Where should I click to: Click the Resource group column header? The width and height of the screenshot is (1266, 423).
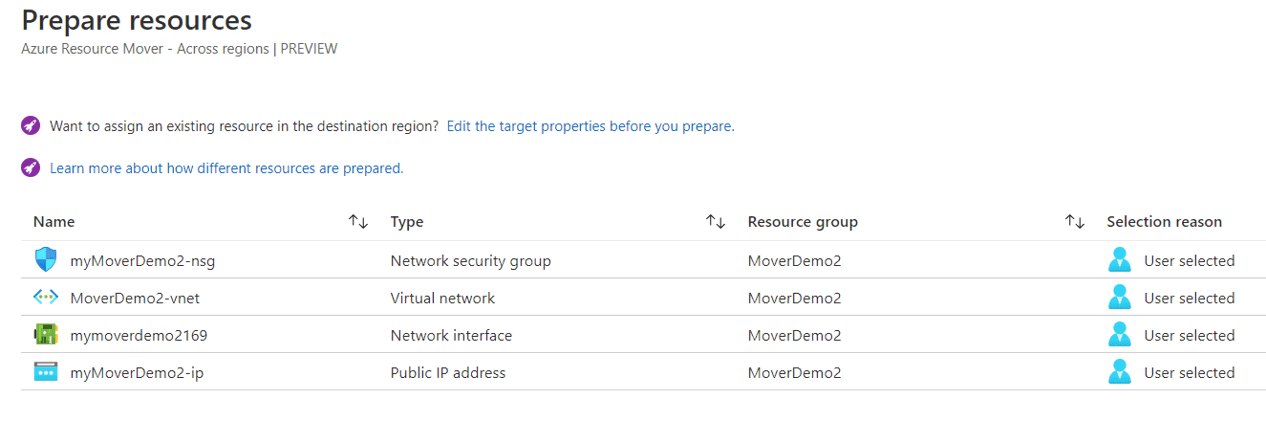point(803,221)
